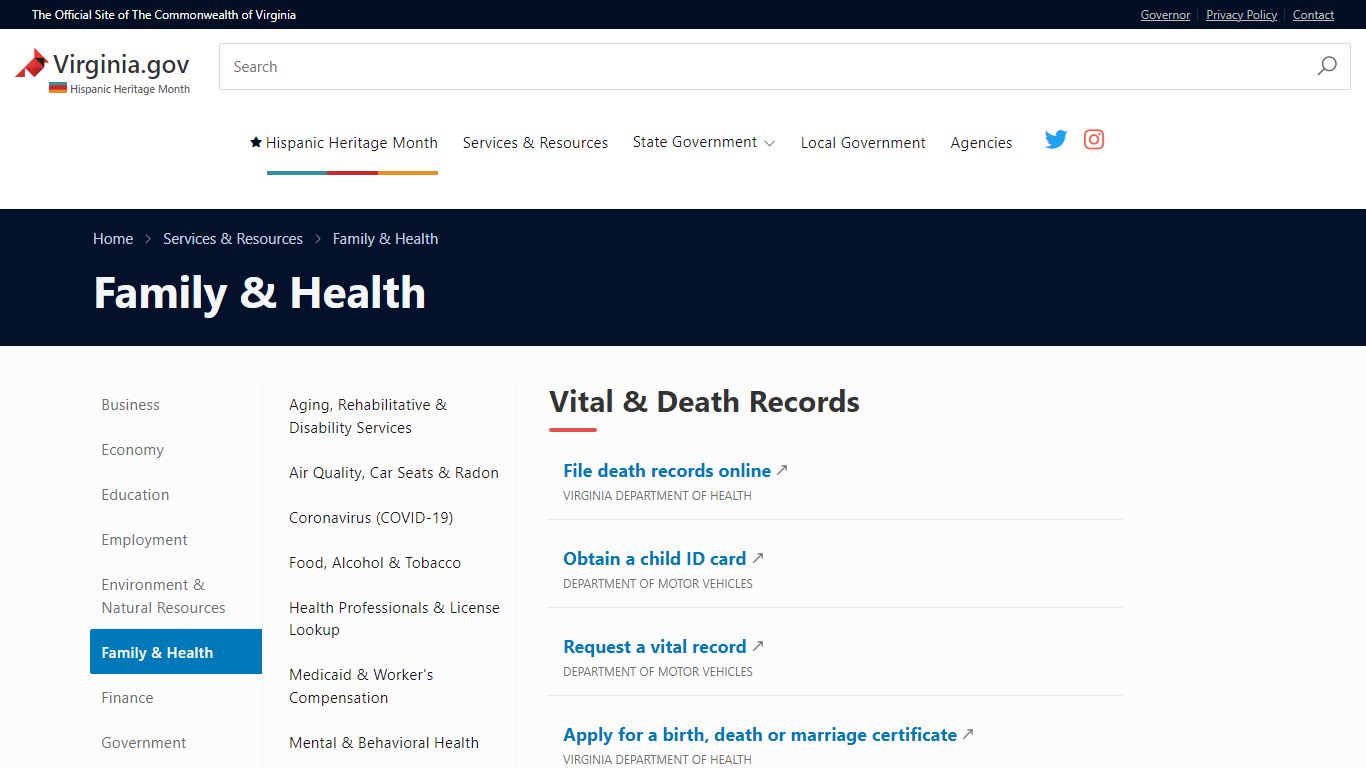1366x768 pixels.
Task: Click Department of Motor Vehicles under Request a vital record
Action: [658, 672]
